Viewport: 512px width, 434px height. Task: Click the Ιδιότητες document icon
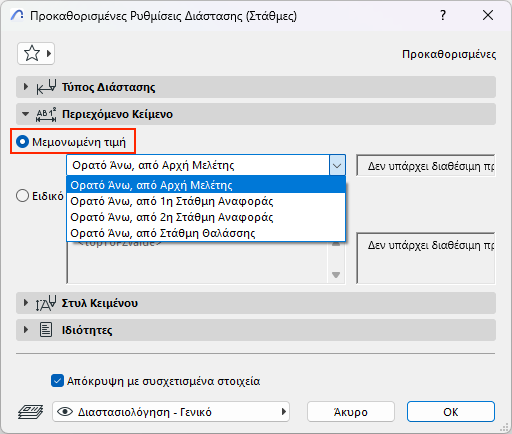pyautogui.click(x=46, y=330)
